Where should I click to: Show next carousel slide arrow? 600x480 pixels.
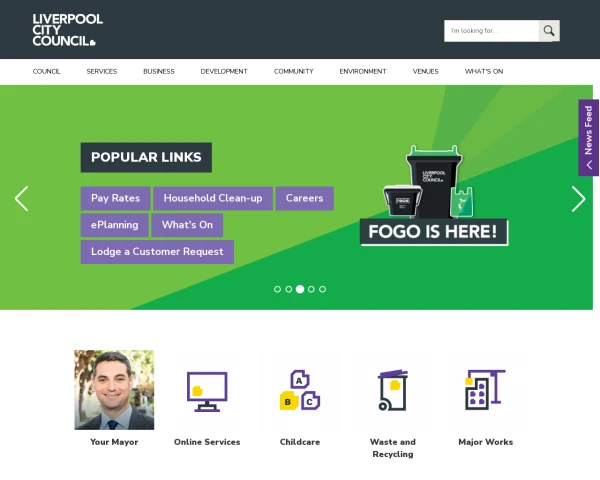[x=578, y=199]
